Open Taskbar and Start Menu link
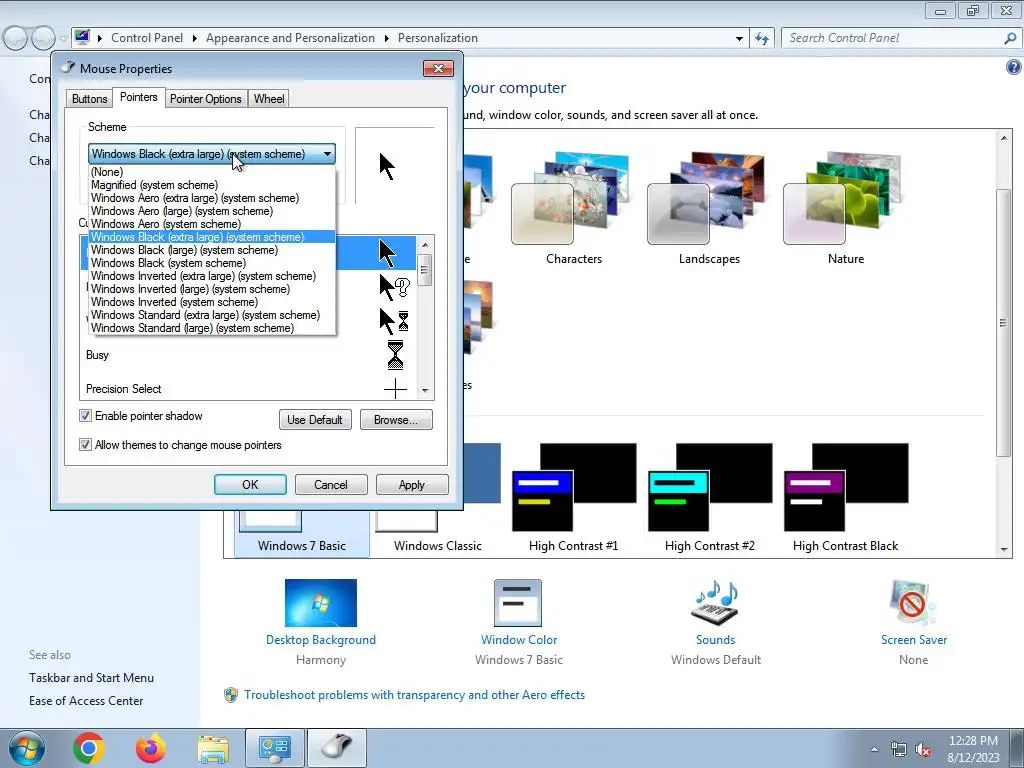 point(91,678)
